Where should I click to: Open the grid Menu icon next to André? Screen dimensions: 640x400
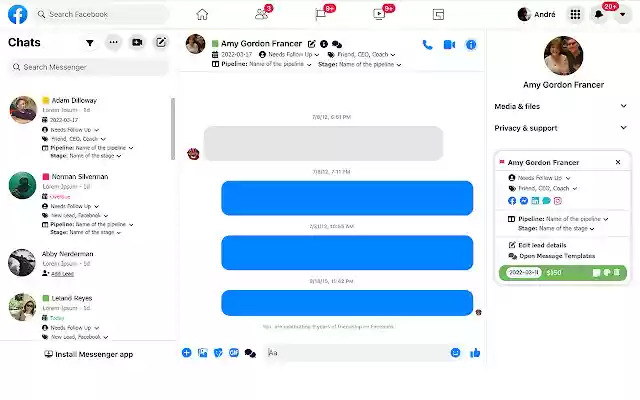coord(575,15)
